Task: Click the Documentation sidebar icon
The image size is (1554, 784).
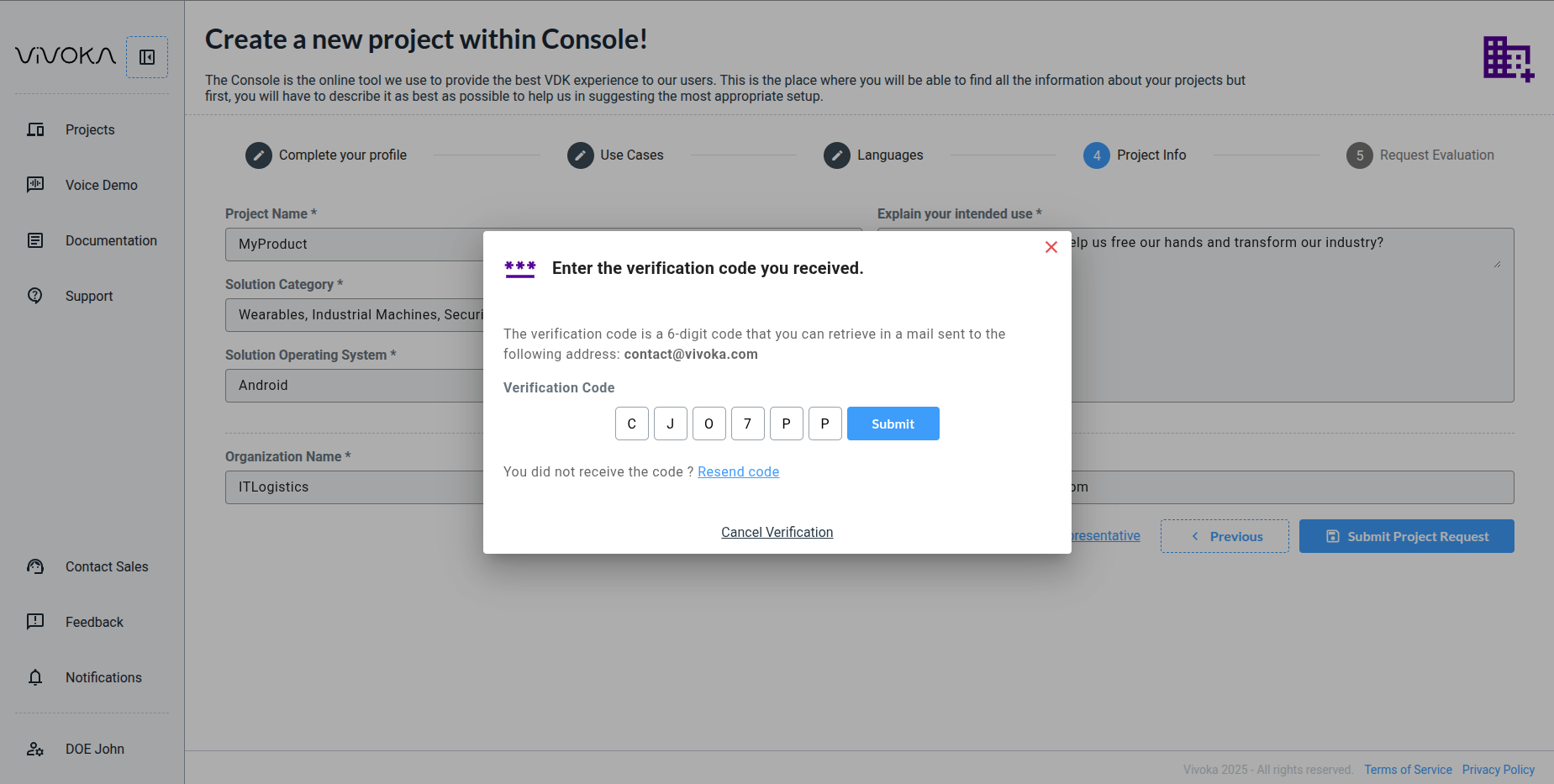Action: coord(35,240)
